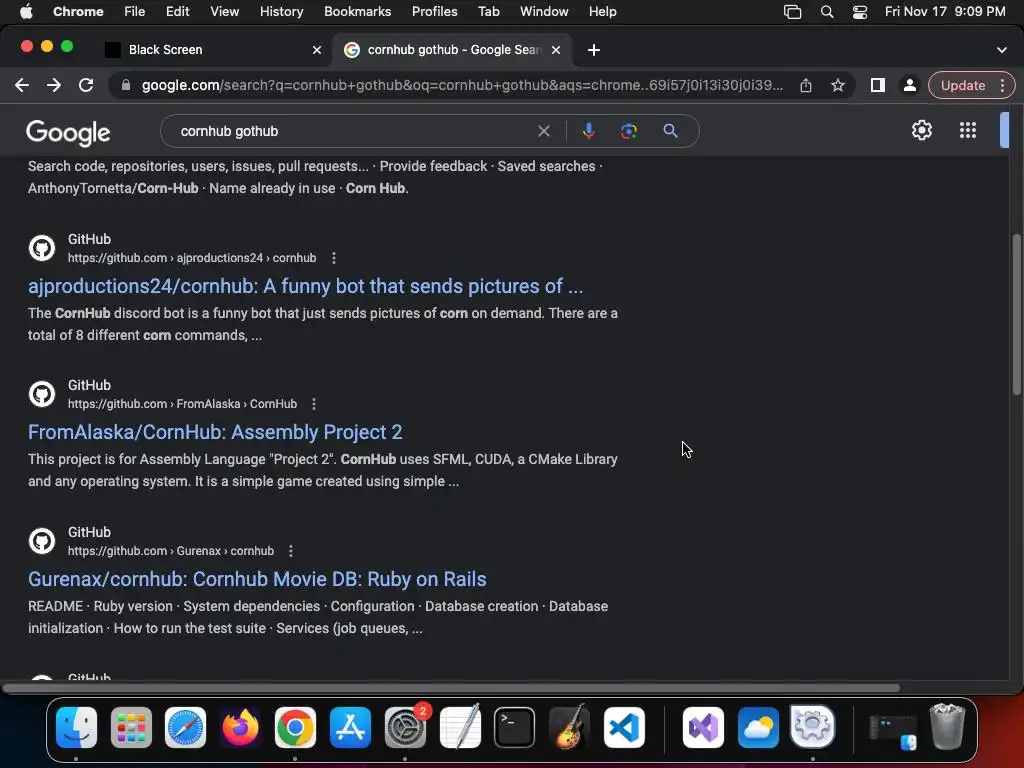Submit search with the magnifier icon
The image size is (1024, 768).
(x=670, y=131)
